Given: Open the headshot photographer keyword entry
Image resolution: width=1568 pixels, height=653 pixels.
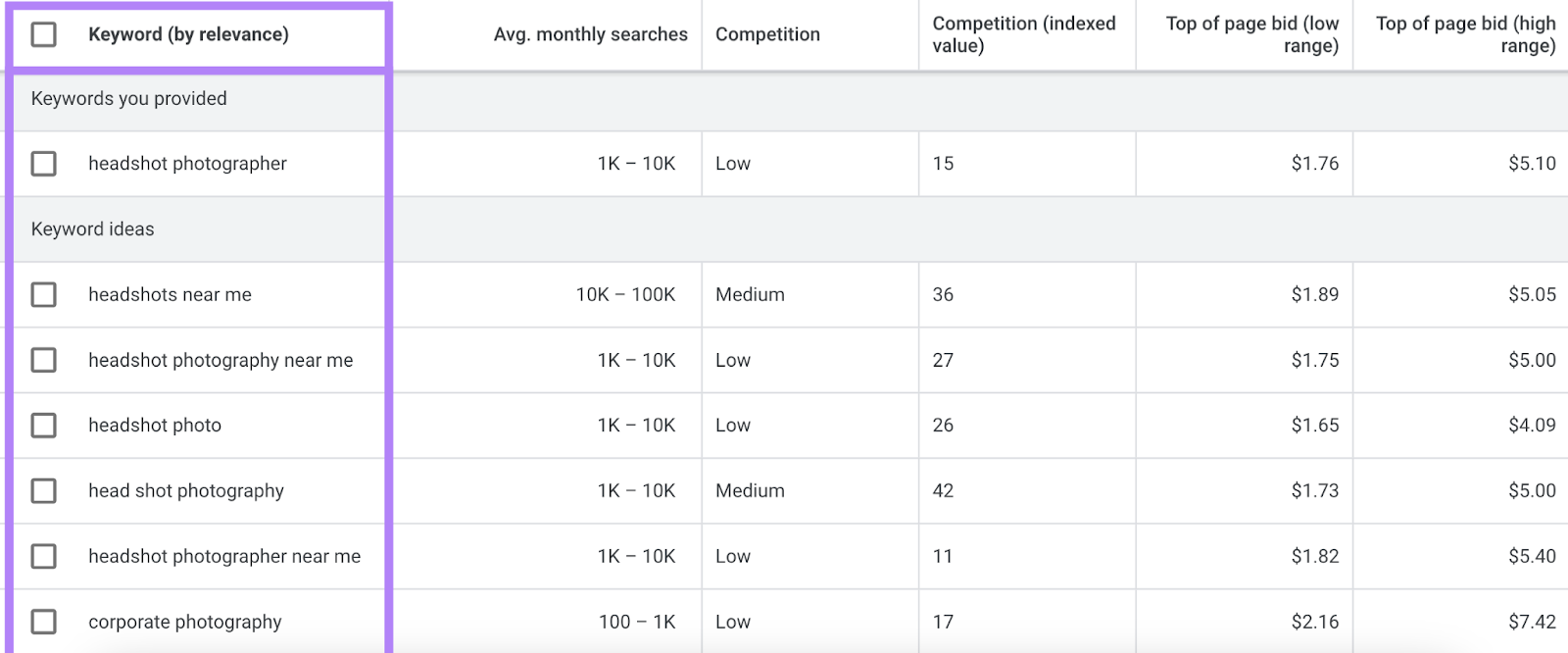Looking at the screenshot, I should point(187,164).
